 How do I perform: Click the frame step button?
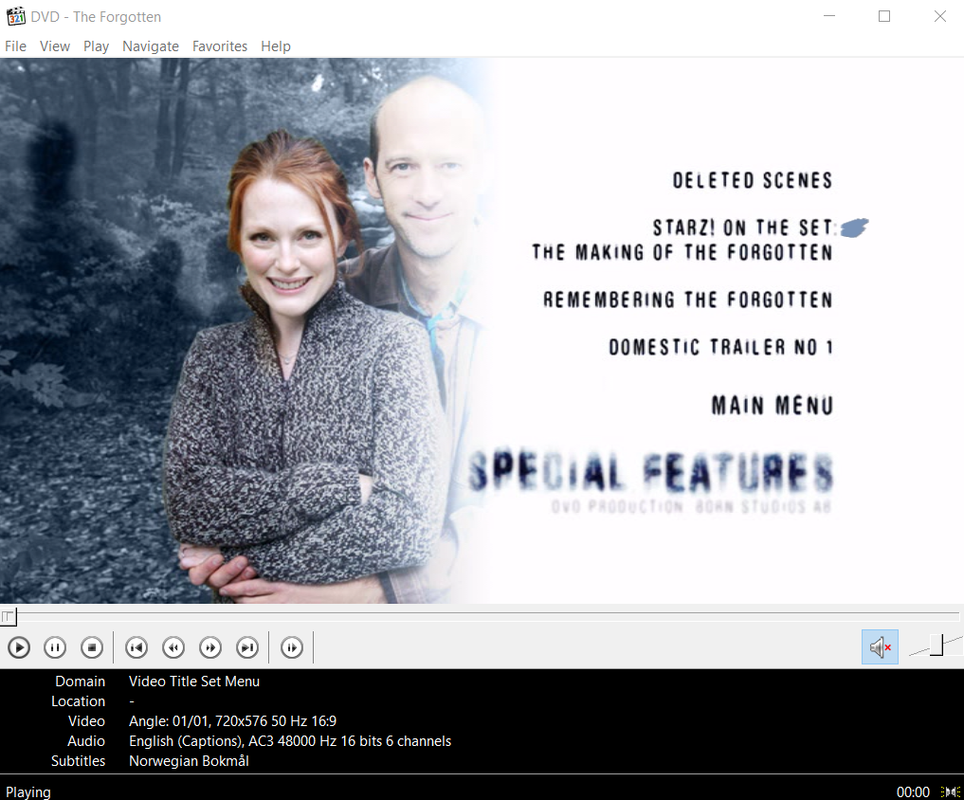(x=292, y=648)
